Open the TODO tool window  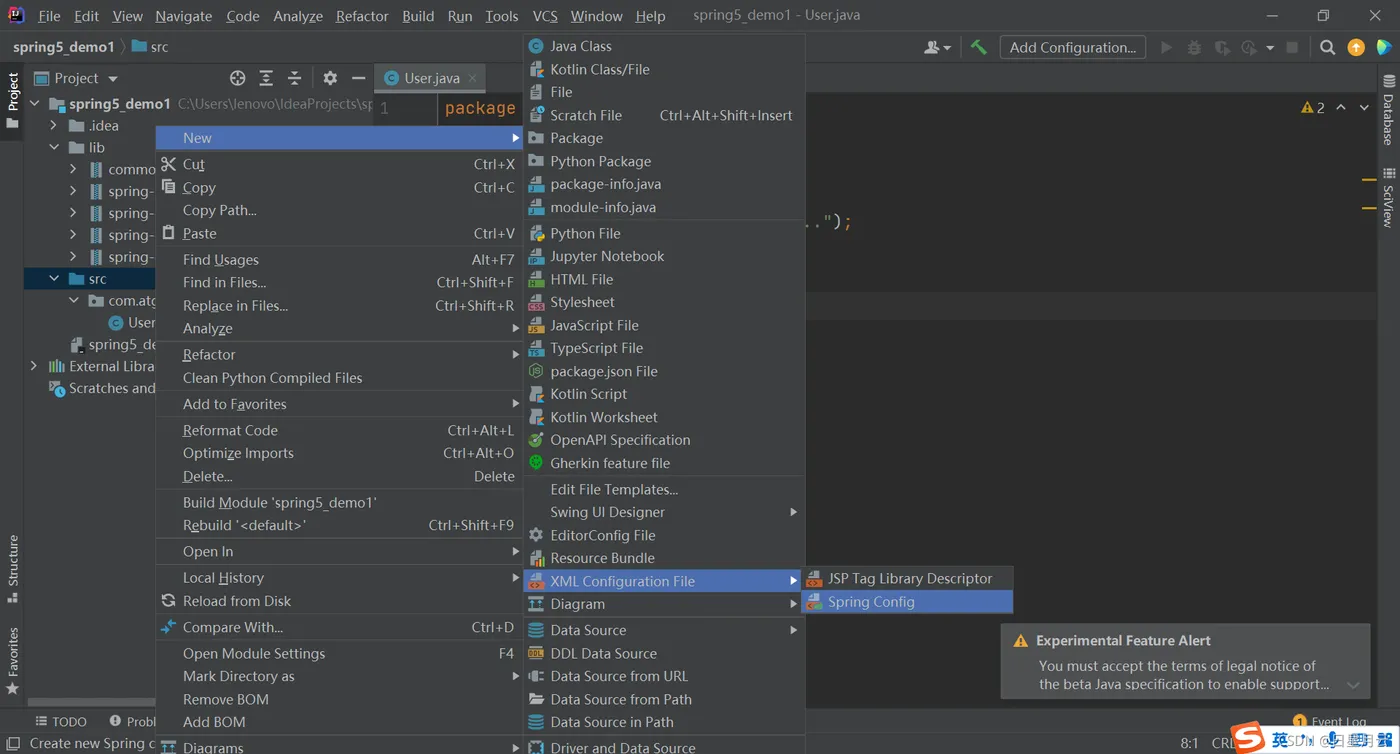61,721
